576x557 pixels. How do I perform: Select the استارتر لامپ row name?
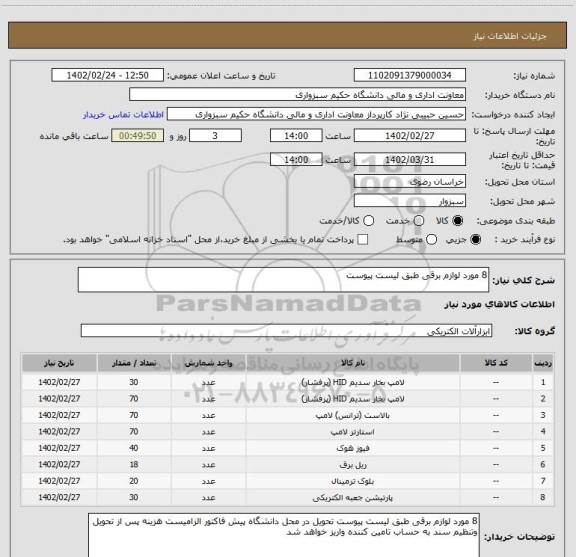[353, 432]
